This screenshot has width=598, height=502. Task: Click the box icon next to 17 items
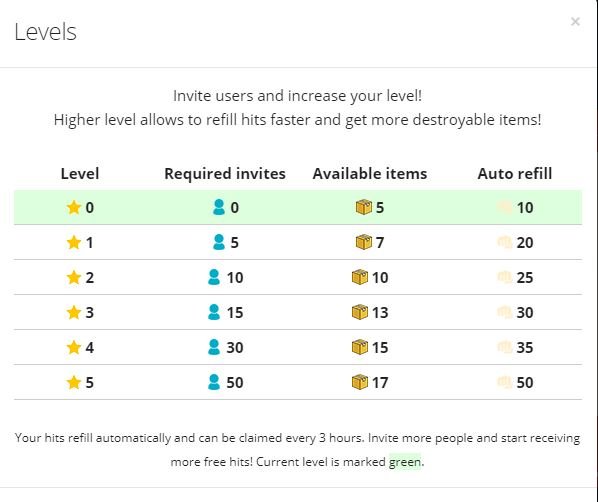point(359,382)
